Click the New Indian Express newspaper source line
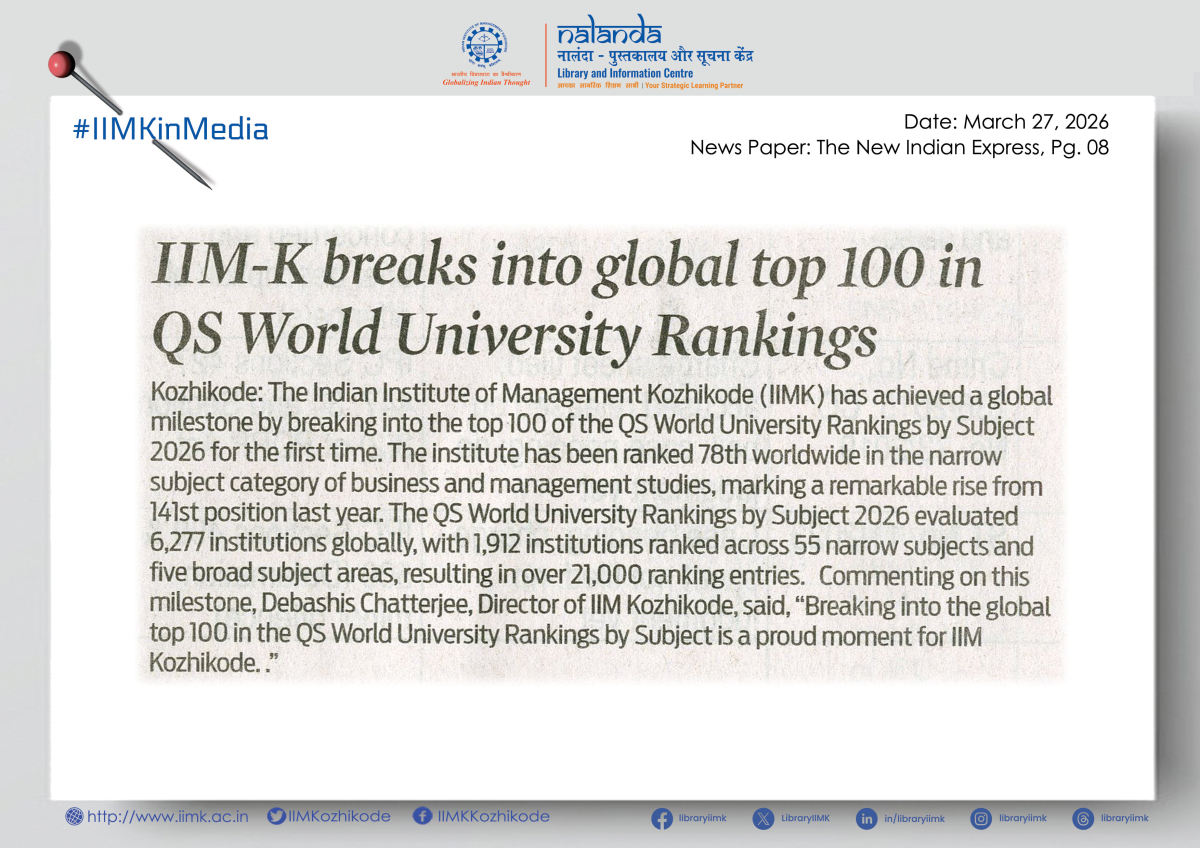This screenshot has height=848, width=1200. (899, 148)
